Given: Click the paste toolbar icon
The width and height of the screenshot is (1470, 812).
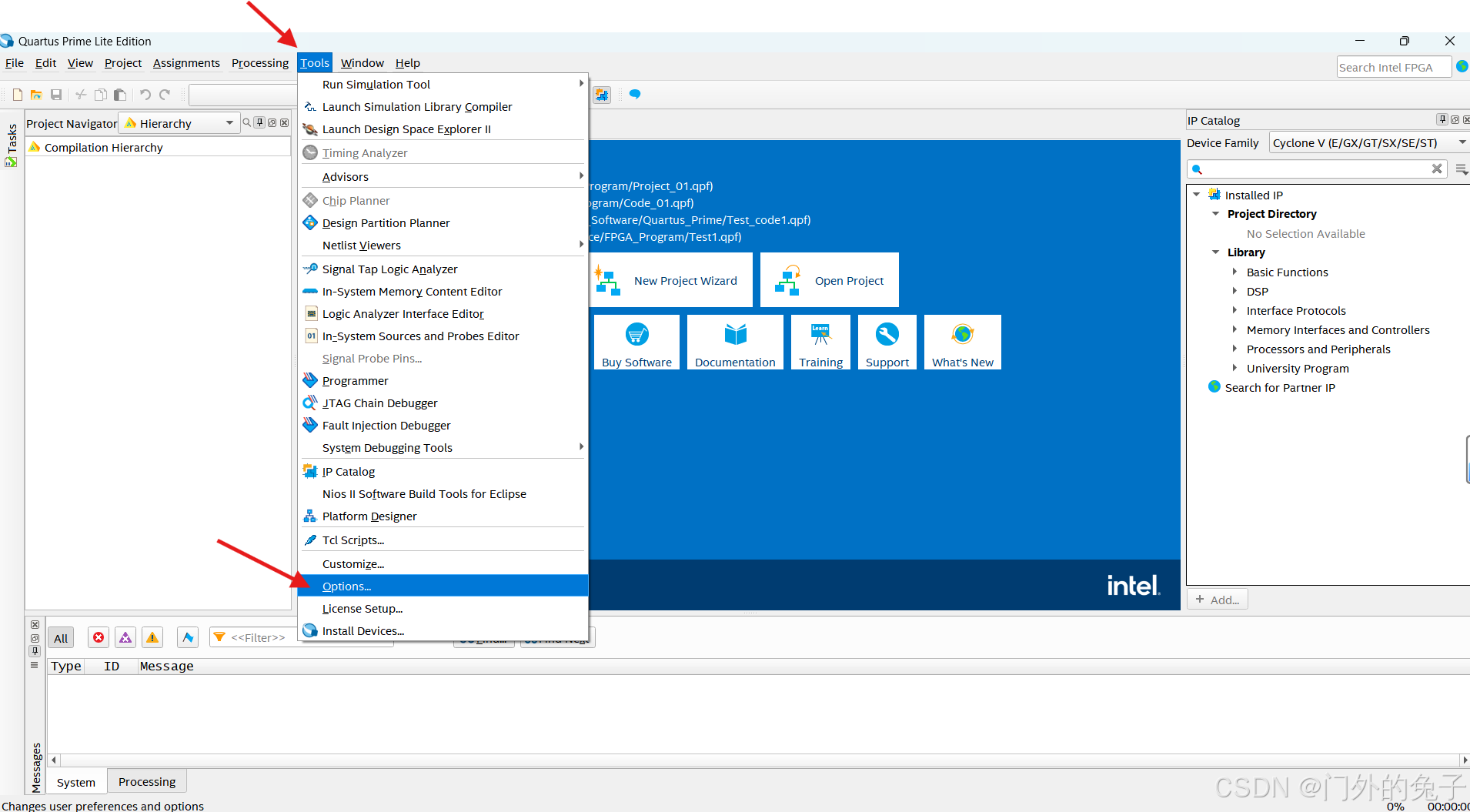Looking at the screenshot, I should (x=120, y=95).
